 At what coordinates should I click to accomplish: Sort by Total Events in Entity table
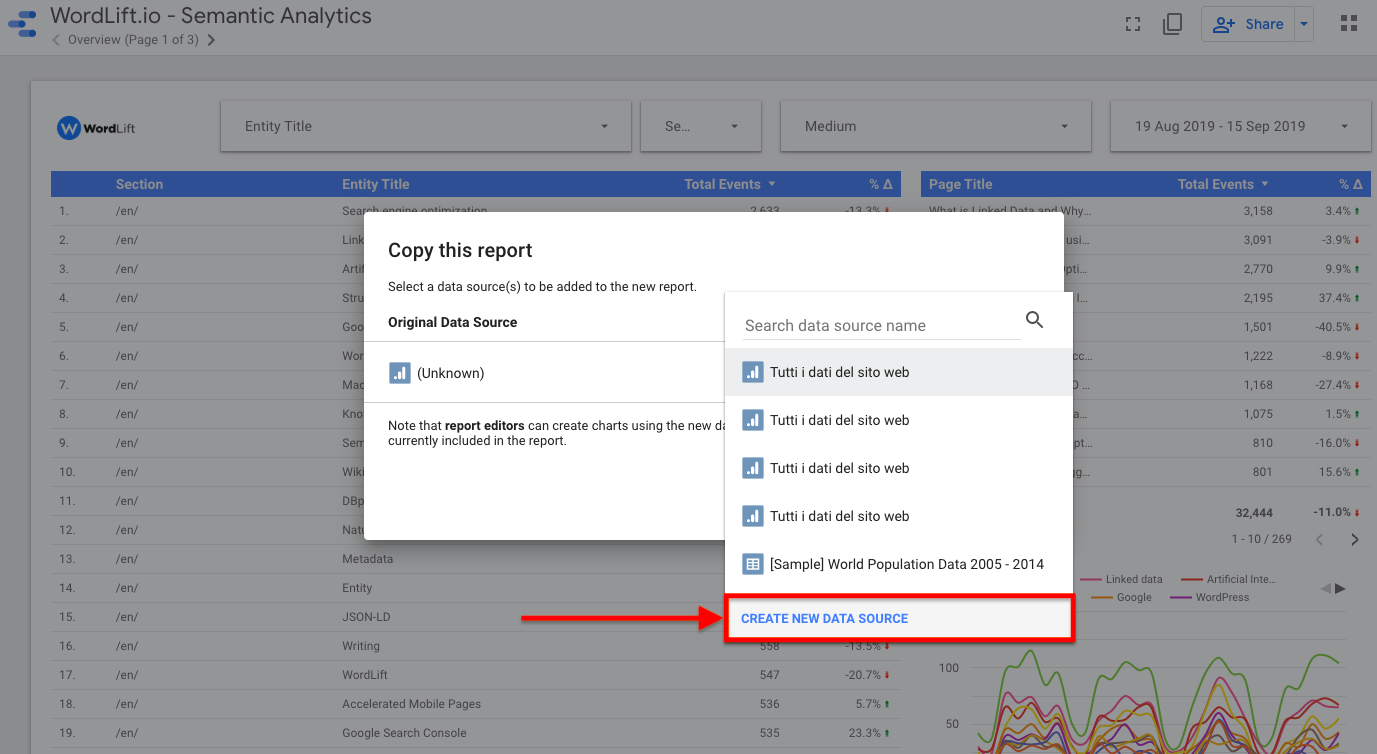(729, 184)
